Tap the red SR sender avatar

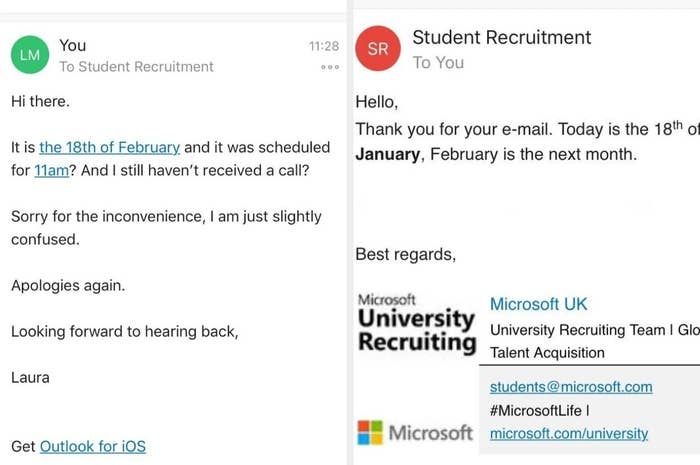[x=378, y=48]
